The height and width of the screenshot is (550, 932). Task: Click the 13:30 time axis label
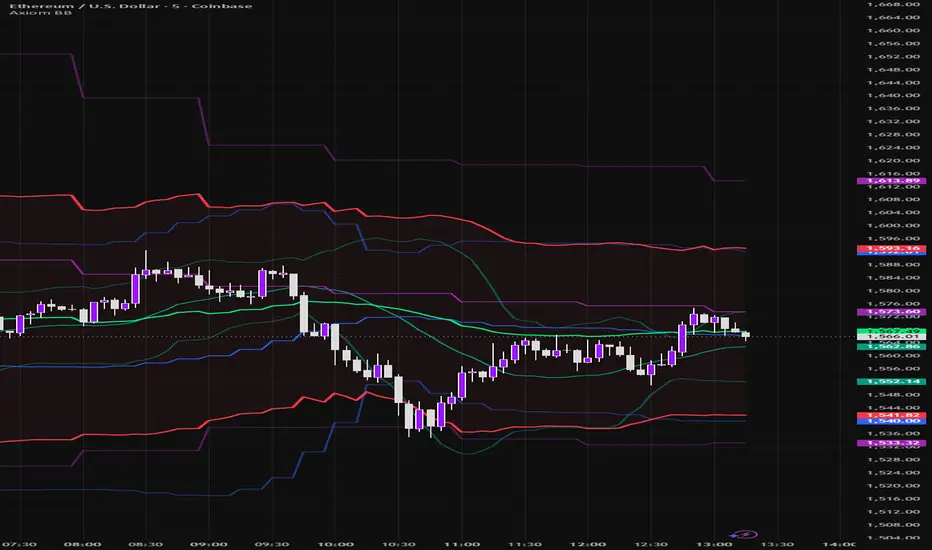coord(777,544)
